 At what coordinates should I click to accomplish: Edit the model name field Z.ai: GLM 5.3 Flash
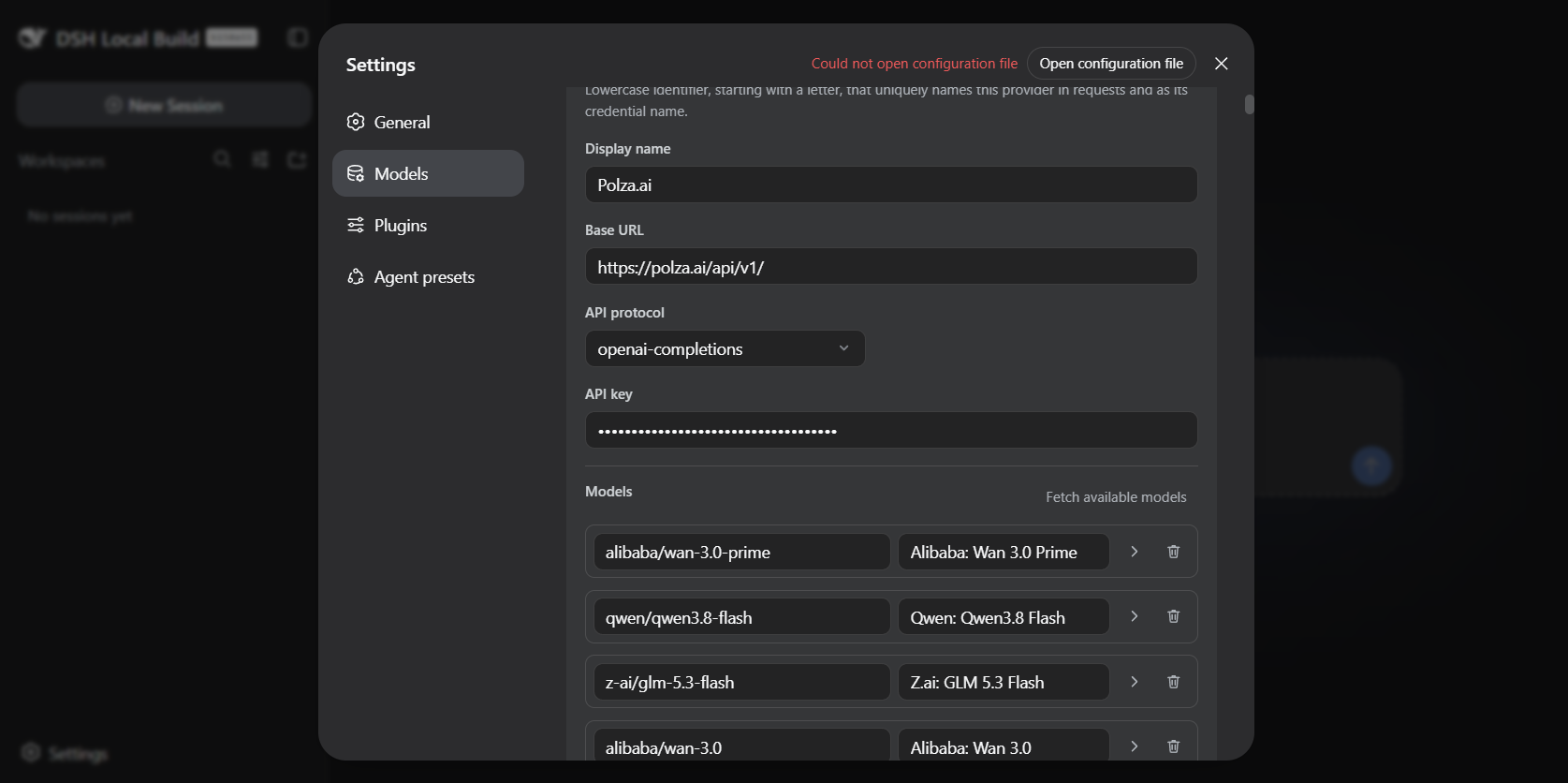point(1004,682)
